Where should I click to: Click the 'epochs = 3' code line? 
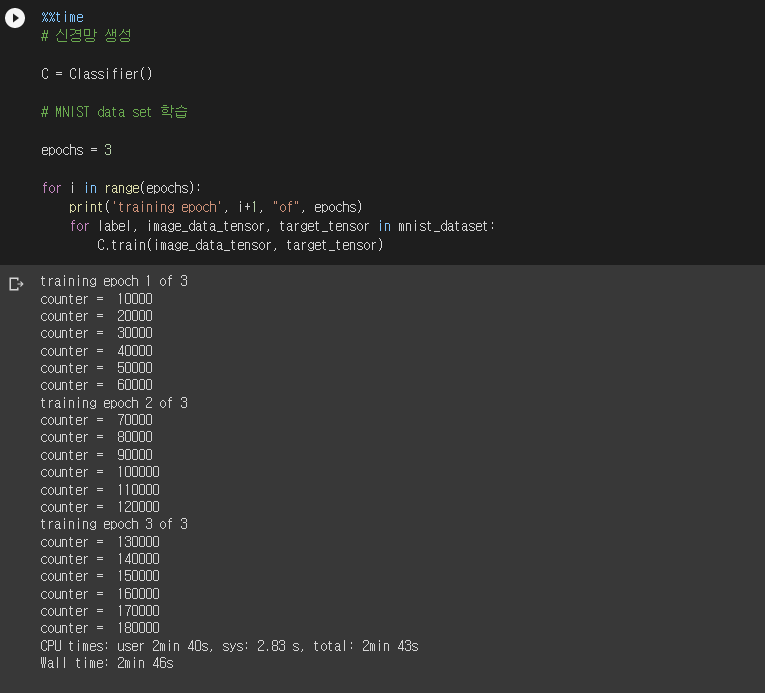tap(77, 150)
